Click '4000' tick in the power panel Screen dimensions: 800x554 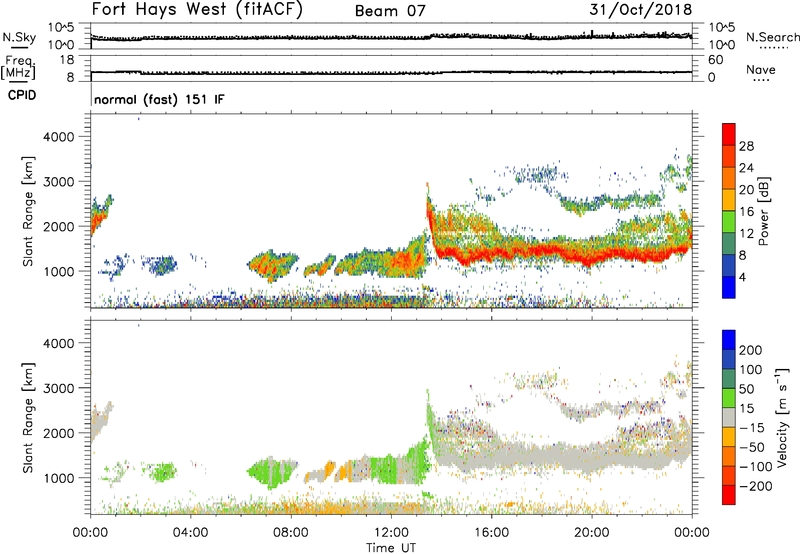[x=59, y=137]
